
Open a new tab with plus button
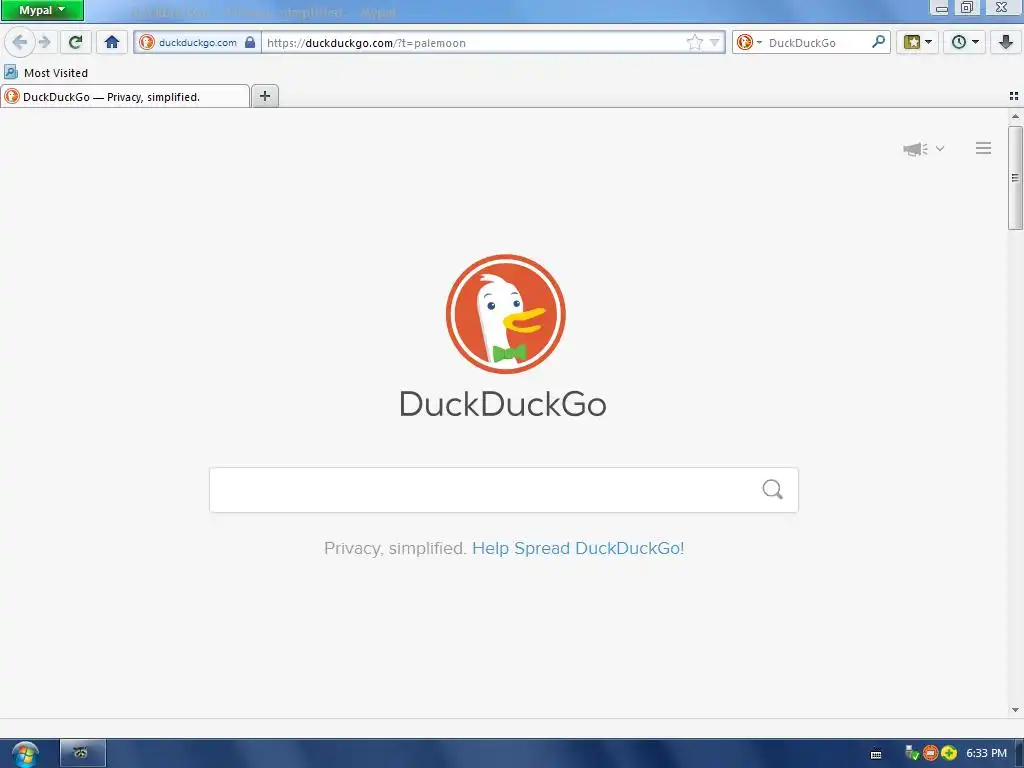tap(264, 97)
